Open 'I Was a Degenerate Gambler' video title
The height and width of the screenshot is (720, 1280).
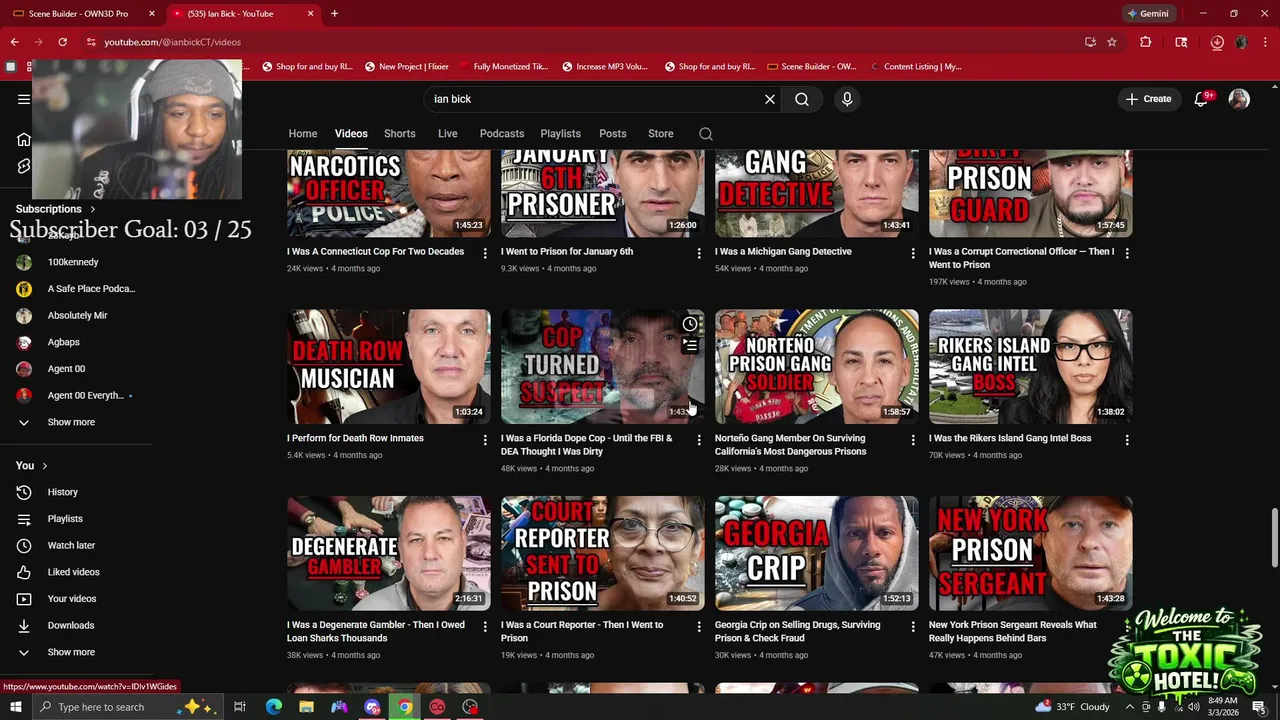click(376, 631)
